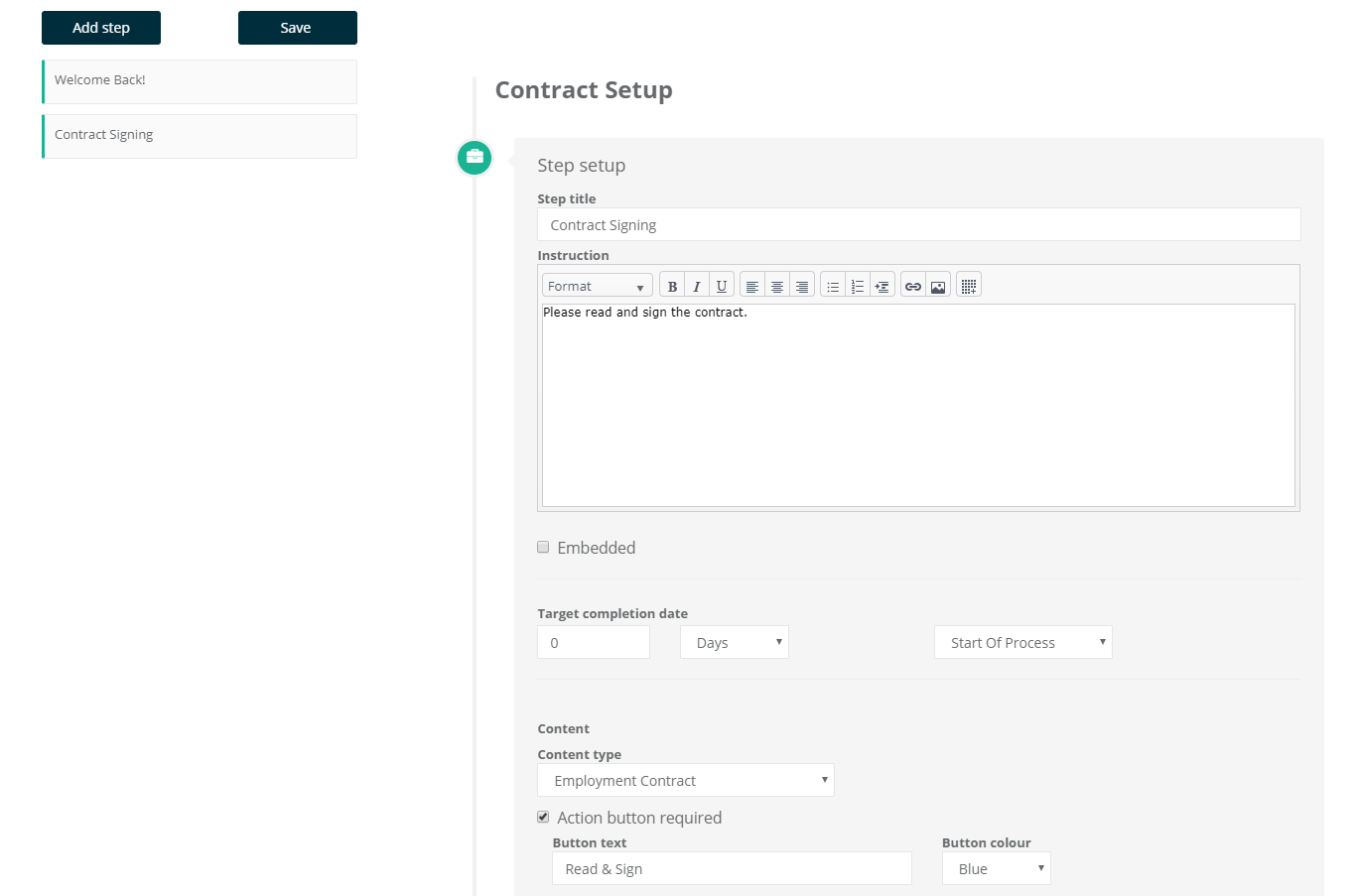This screenshot has width=1357, height=896.
Task: Insert a table into the instruction
Action: pyautogui.click(x=969, y=286)
